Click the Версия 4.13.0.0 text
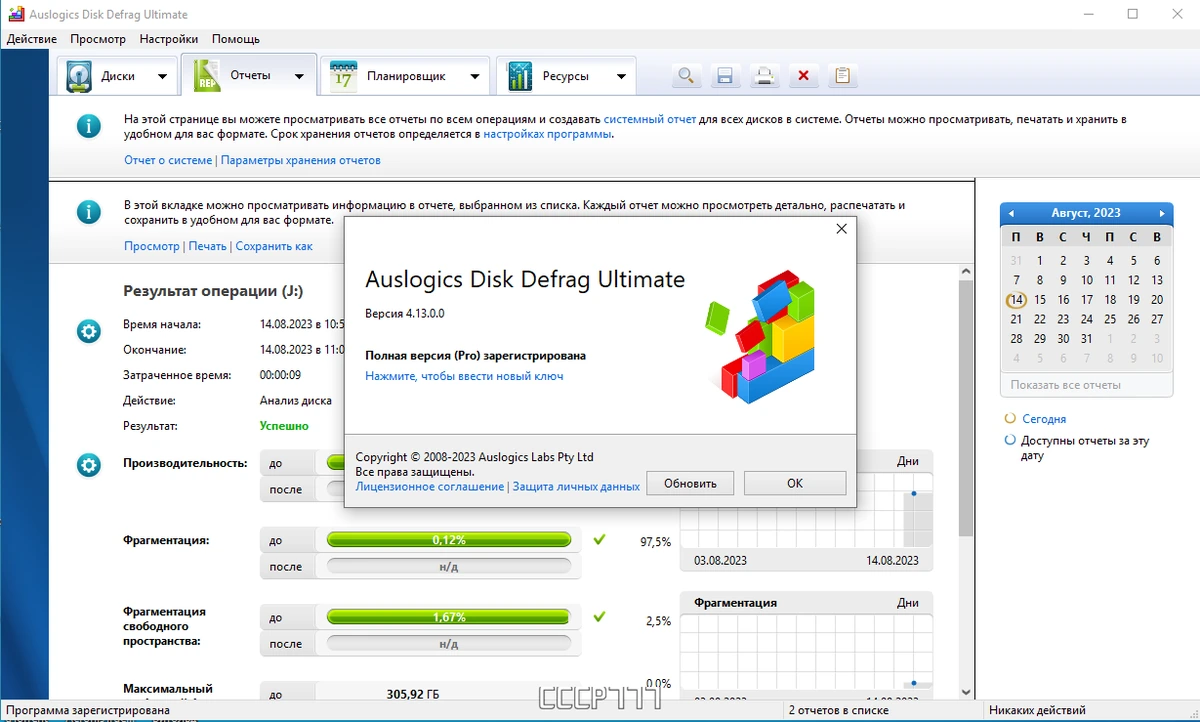This screenshot has height=722, width=1200. (404, 313)
